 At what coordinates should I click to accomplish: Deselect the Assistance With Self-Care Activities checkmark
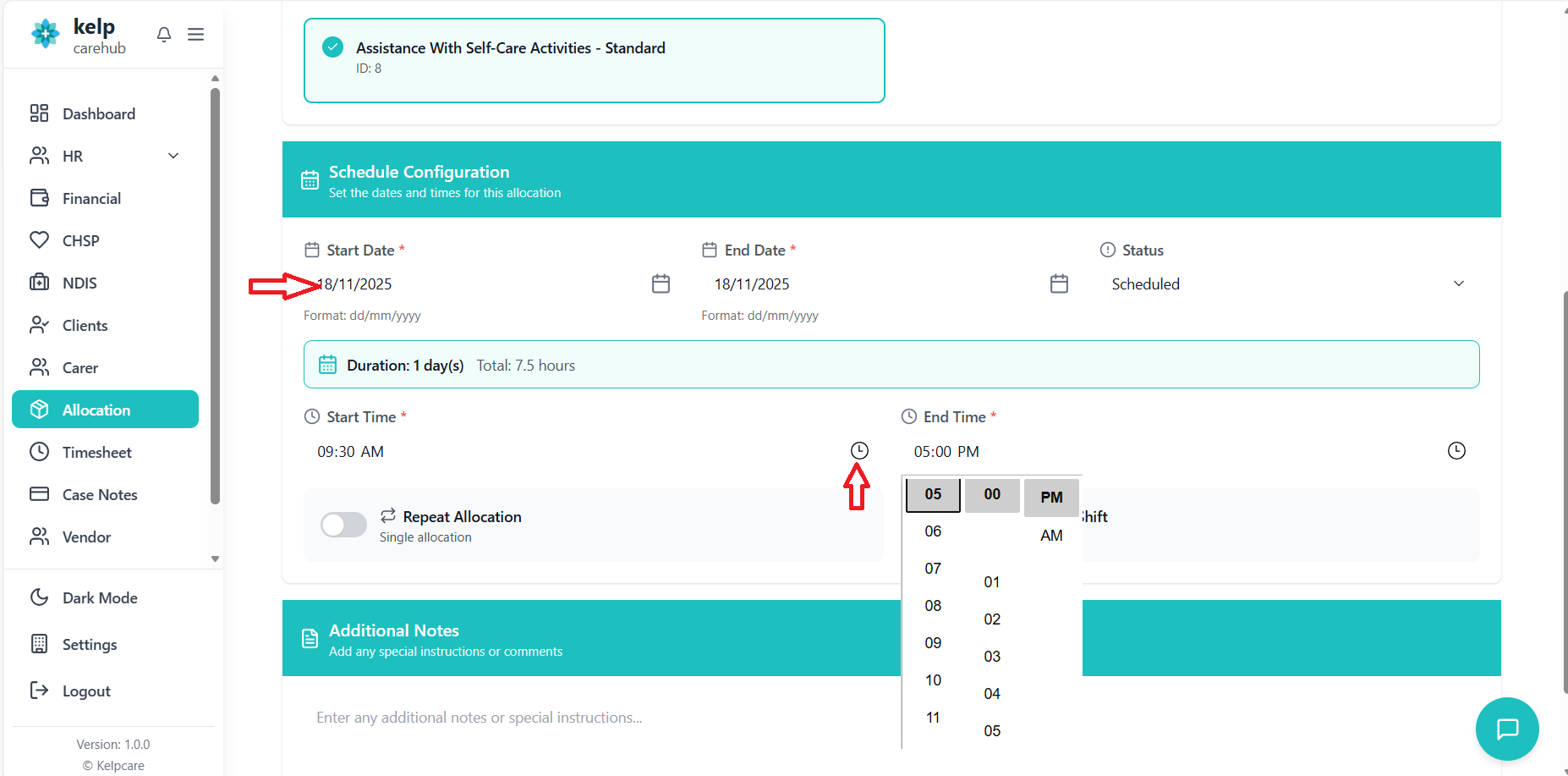[x=333, y=47]
